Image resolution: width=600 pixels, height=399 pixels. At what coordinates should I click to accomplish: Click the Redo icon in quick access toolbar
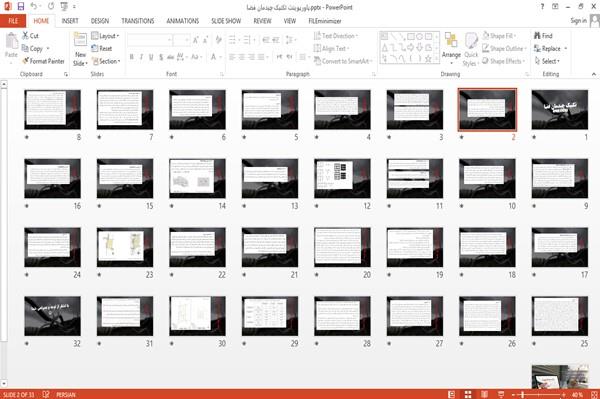pos(51,6)
